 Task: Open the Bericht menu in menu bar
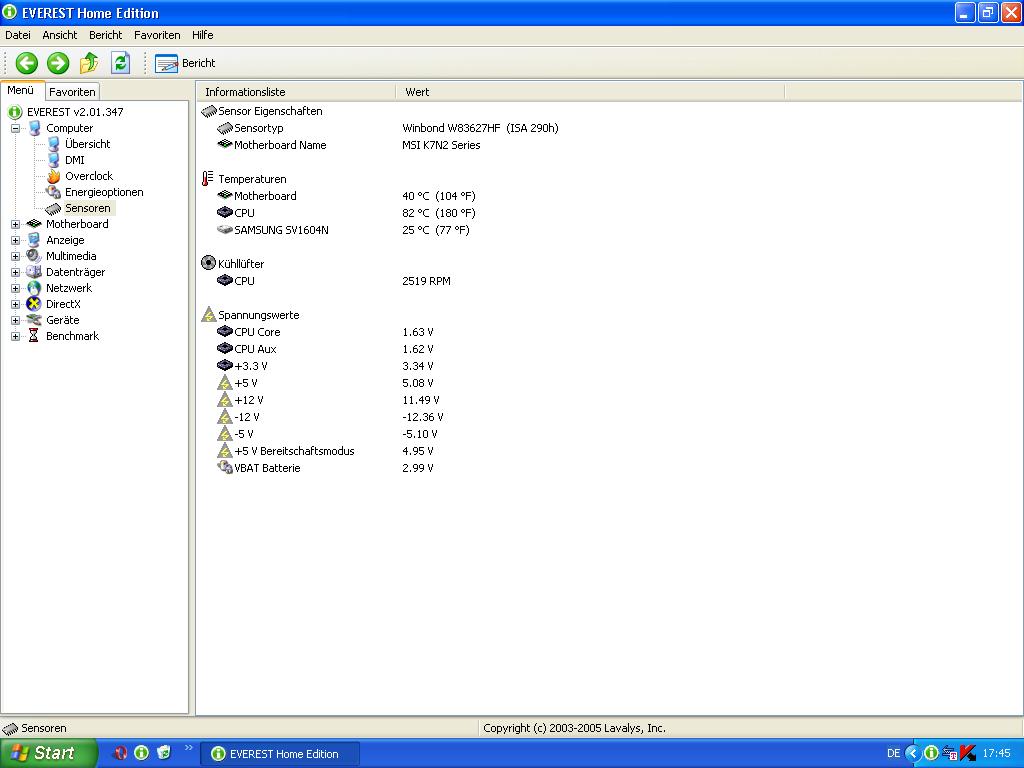point(106,35)
